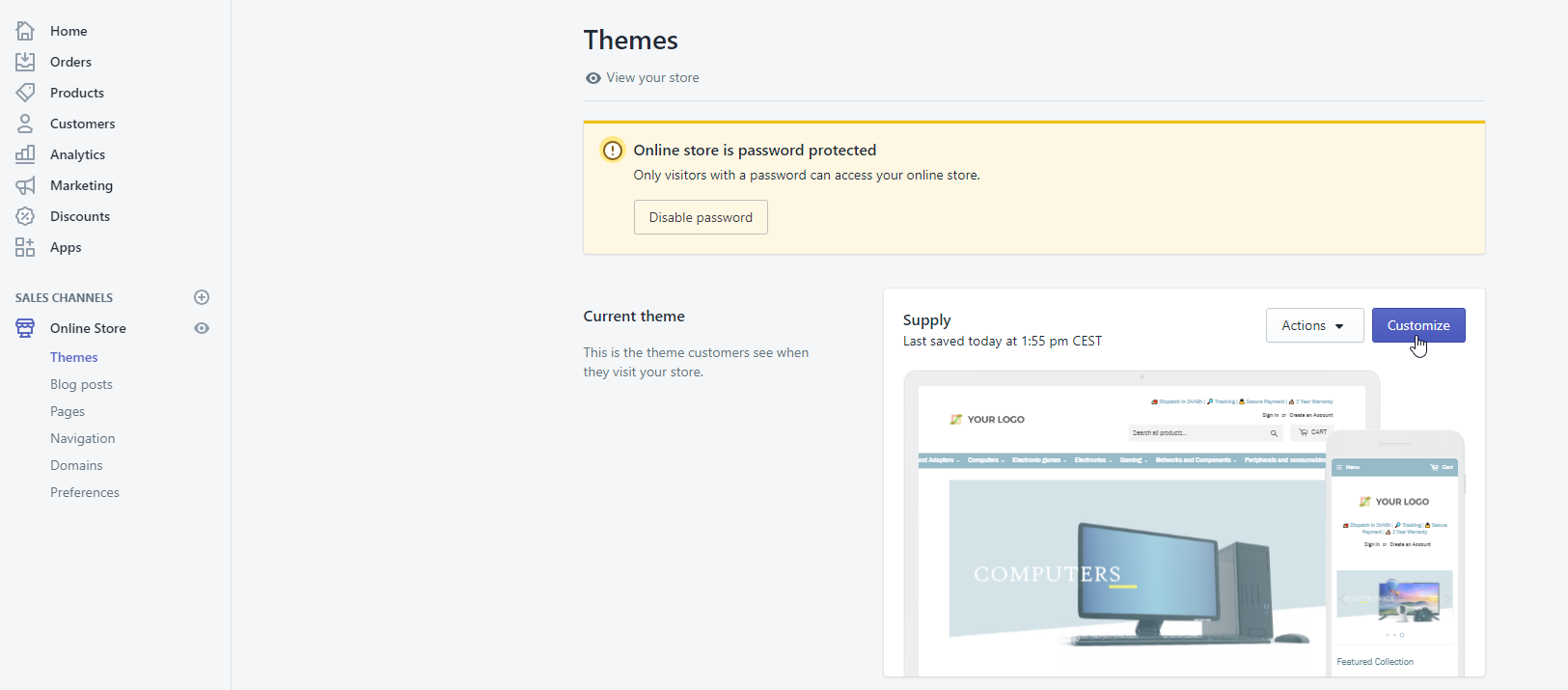Click the Online Store storefront icon
1568x690 pixels.
25,328
